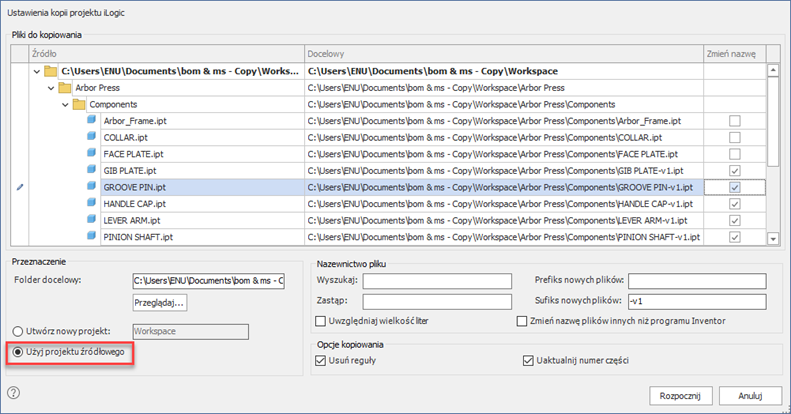Viewport: 791px width, 414px height.
Task: Click the part icon beside FACE PLATE.ipt
Action: coord(91,154)
